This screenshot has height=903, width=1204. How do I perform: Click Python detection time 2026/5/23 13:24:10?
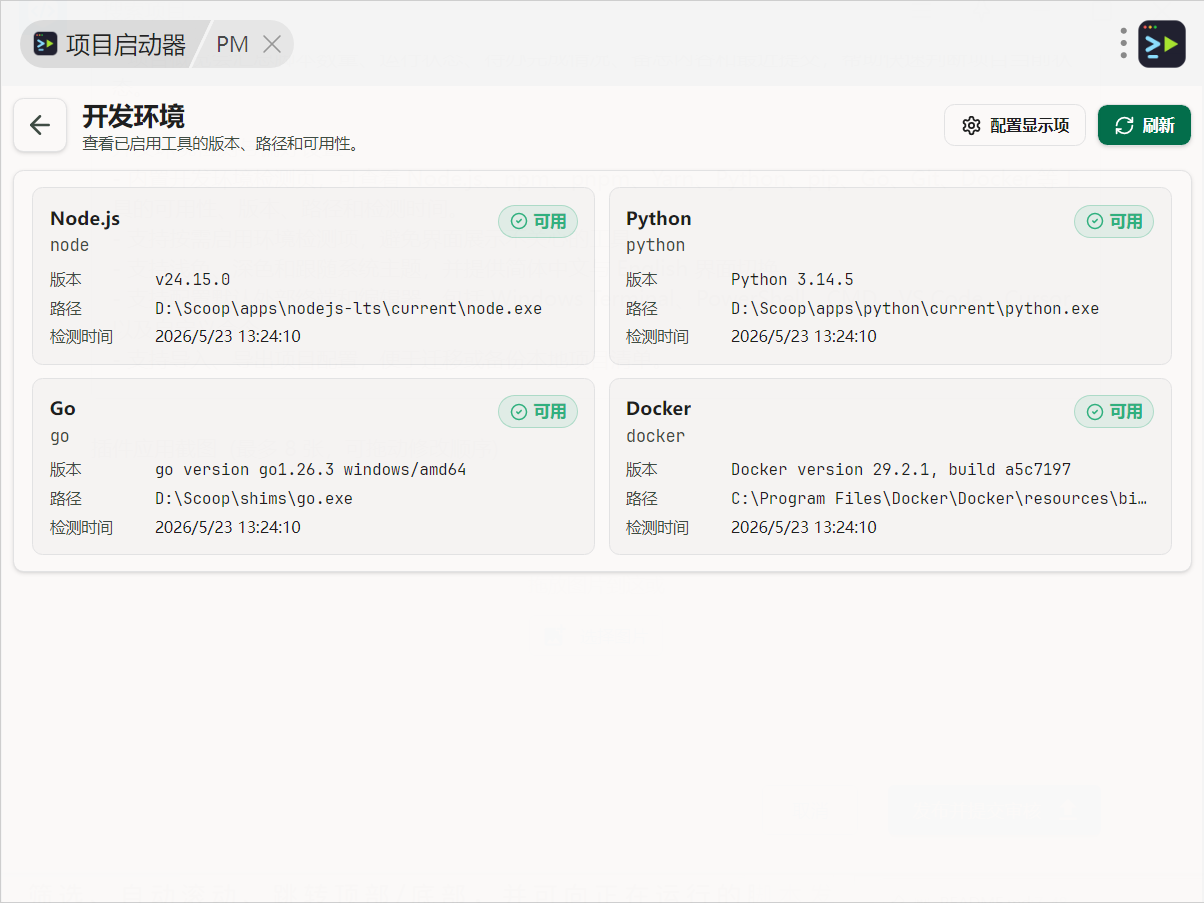[x=804, y=337]
